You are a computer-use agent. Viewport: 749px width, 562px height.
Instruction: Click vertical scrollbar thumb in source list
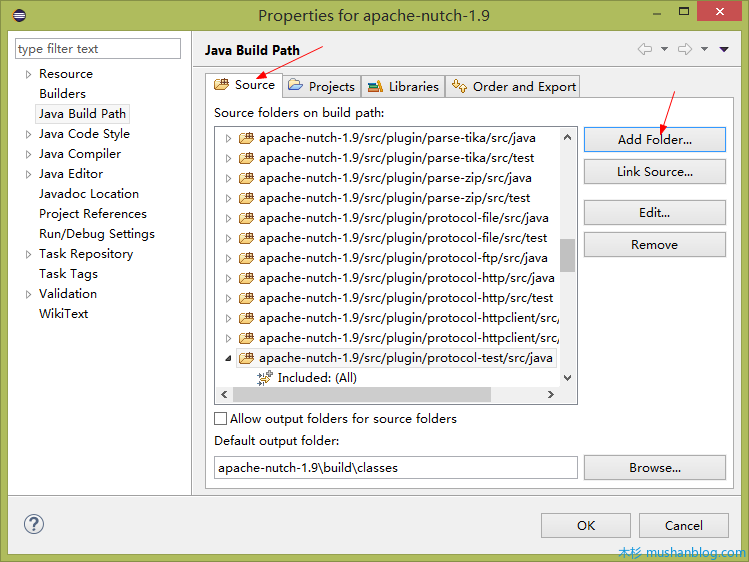point(567,255)
